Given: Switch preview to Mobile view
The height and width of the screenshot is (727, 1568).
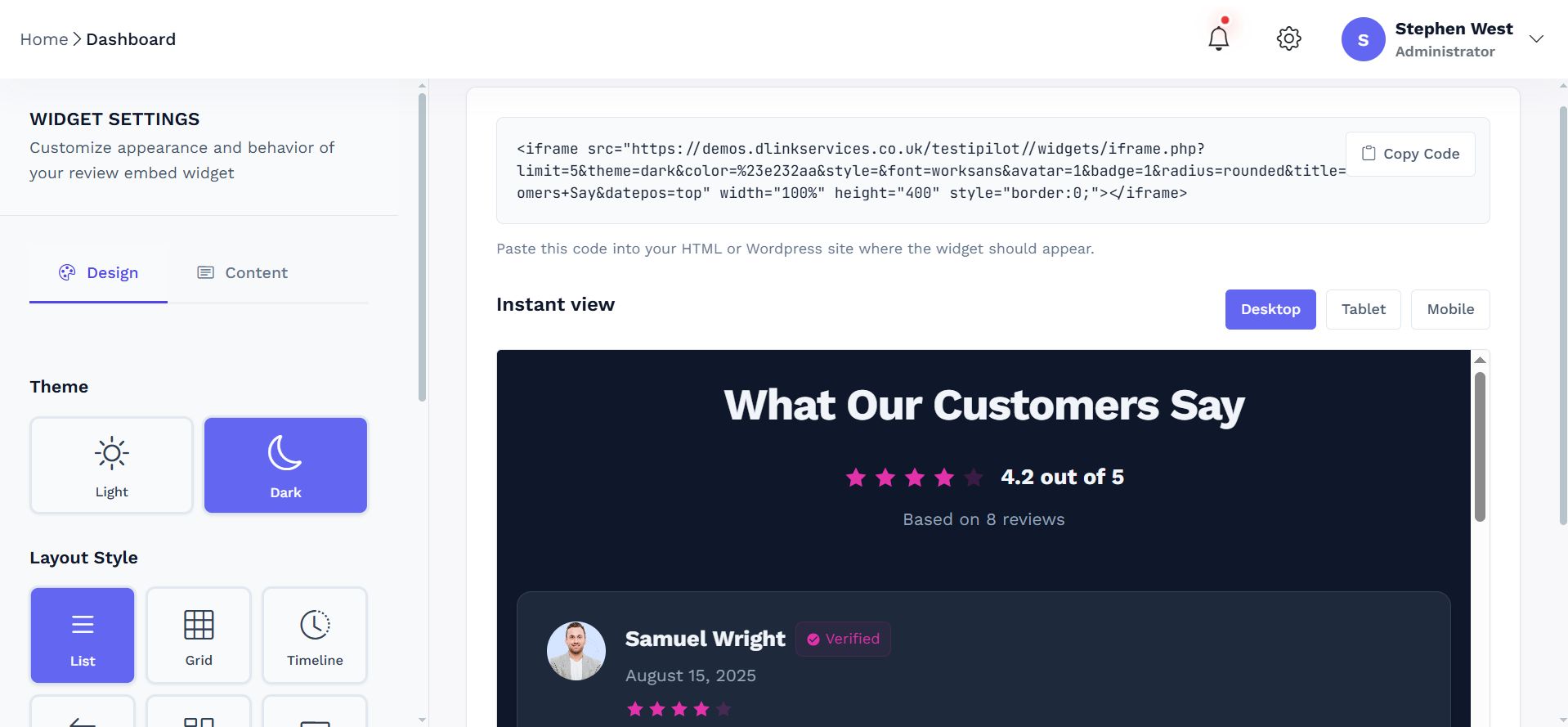Looking at the screenshot, I should (x=1449, y=309).
